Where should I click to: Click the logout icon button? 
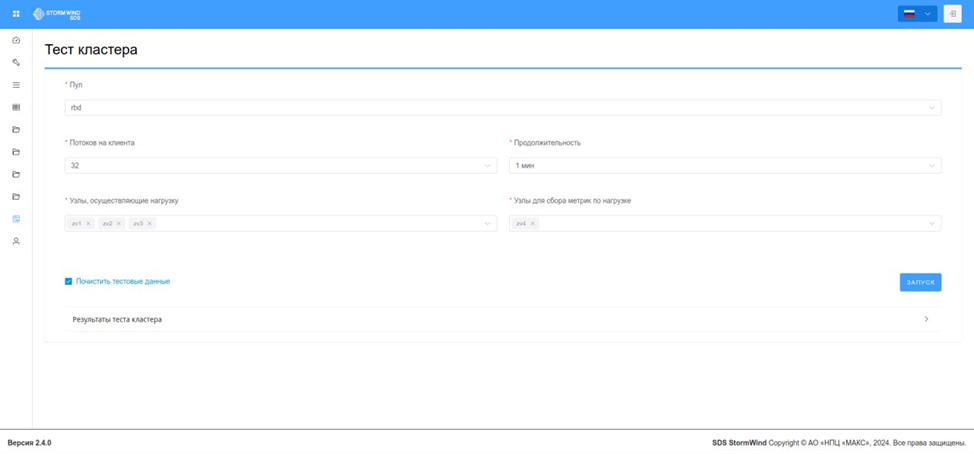pyautogui.click(x=952, y=14)
